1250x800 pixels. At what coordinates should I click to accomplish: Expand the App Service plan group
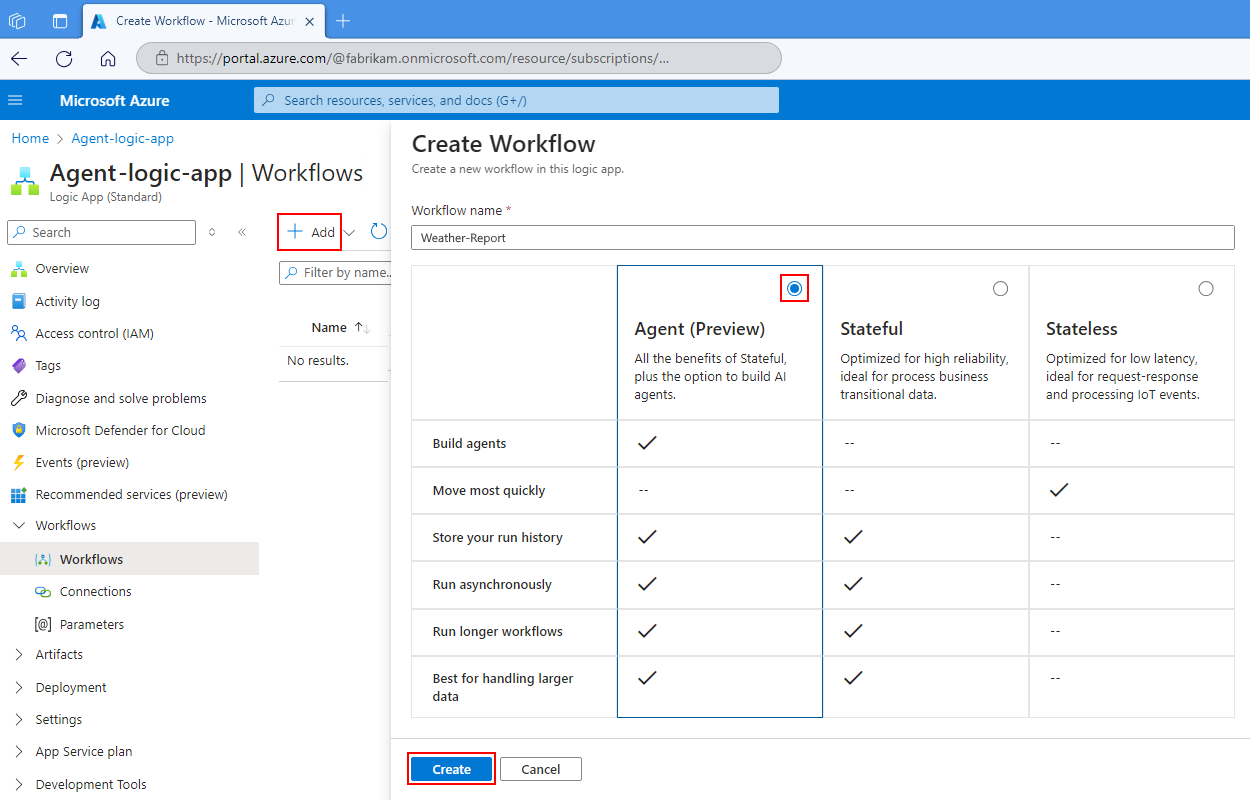click(x=19, y=752)
